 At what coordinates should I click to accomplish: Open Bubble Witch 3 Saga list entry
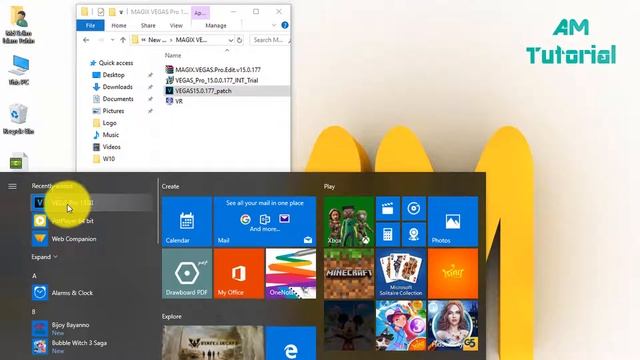(92, 346)
